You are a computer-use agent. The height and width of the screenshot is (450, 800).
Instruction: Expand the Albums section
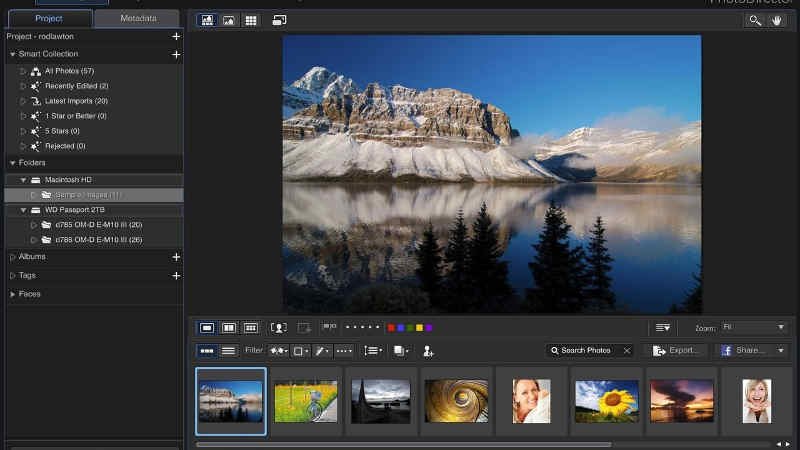point(12,257)
